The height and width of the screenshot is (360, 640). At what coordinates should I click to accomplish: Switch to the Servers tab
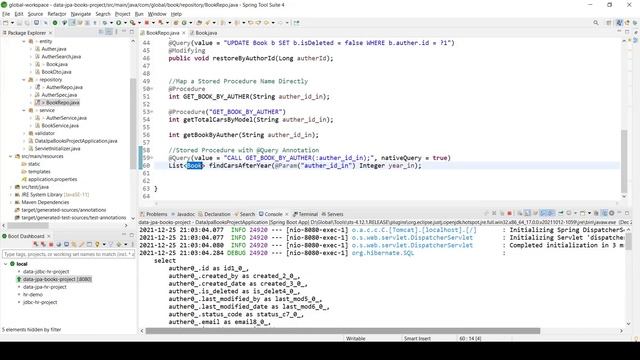coord(332,214)
